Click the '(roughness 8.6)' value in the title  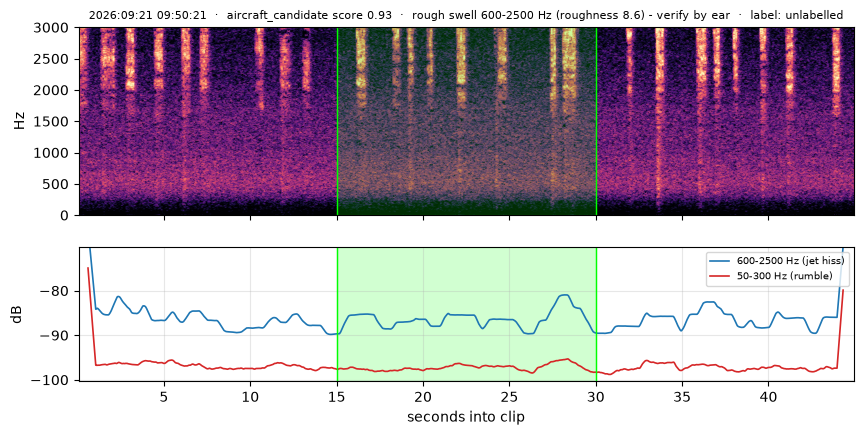[600, 15]
